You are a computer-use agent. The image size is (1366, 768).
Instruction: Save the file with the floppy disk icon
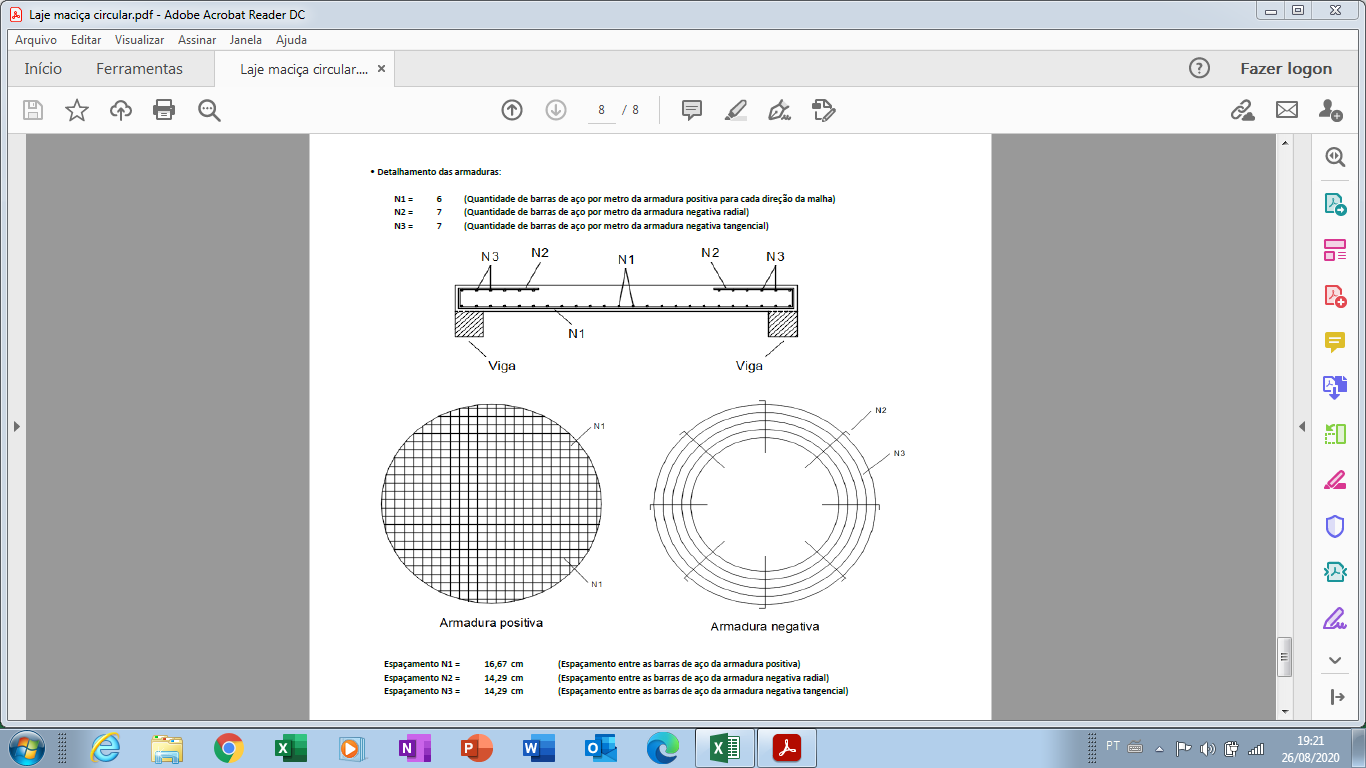click(33, 111)
